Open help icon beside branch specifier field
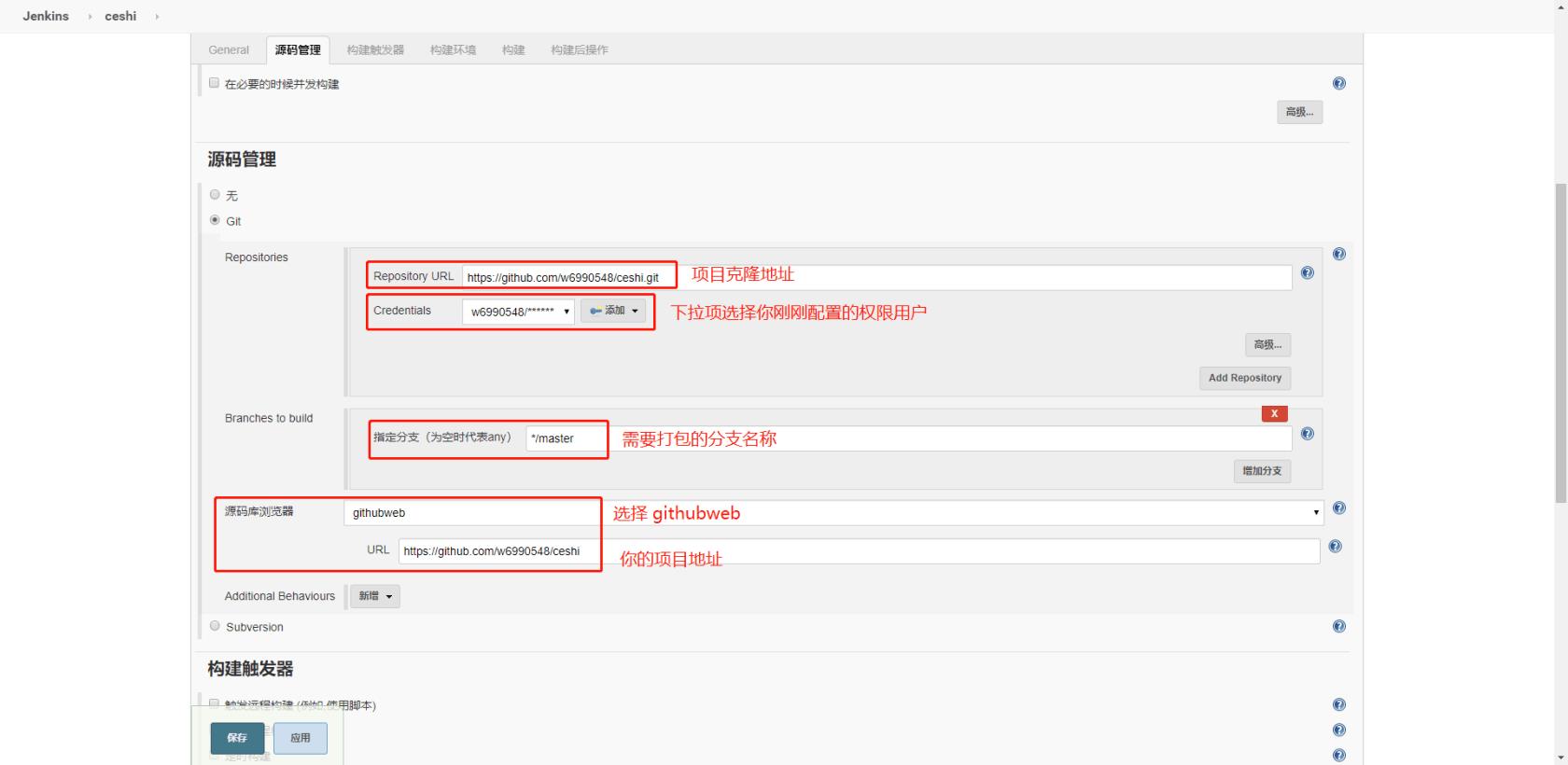1568x765 pixels. [x=1308, y=433]
